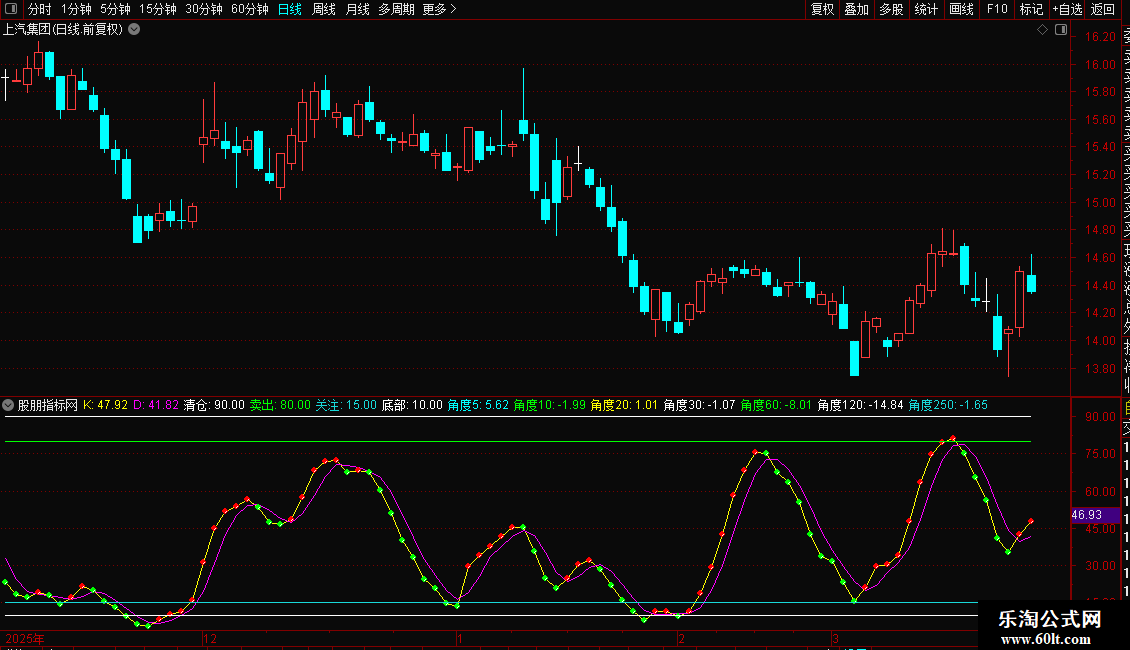Click the 角度60: -8.01 value
The height and width of the screenshot is (650, 1130).
pyautogui.click(x=776, y=405)
